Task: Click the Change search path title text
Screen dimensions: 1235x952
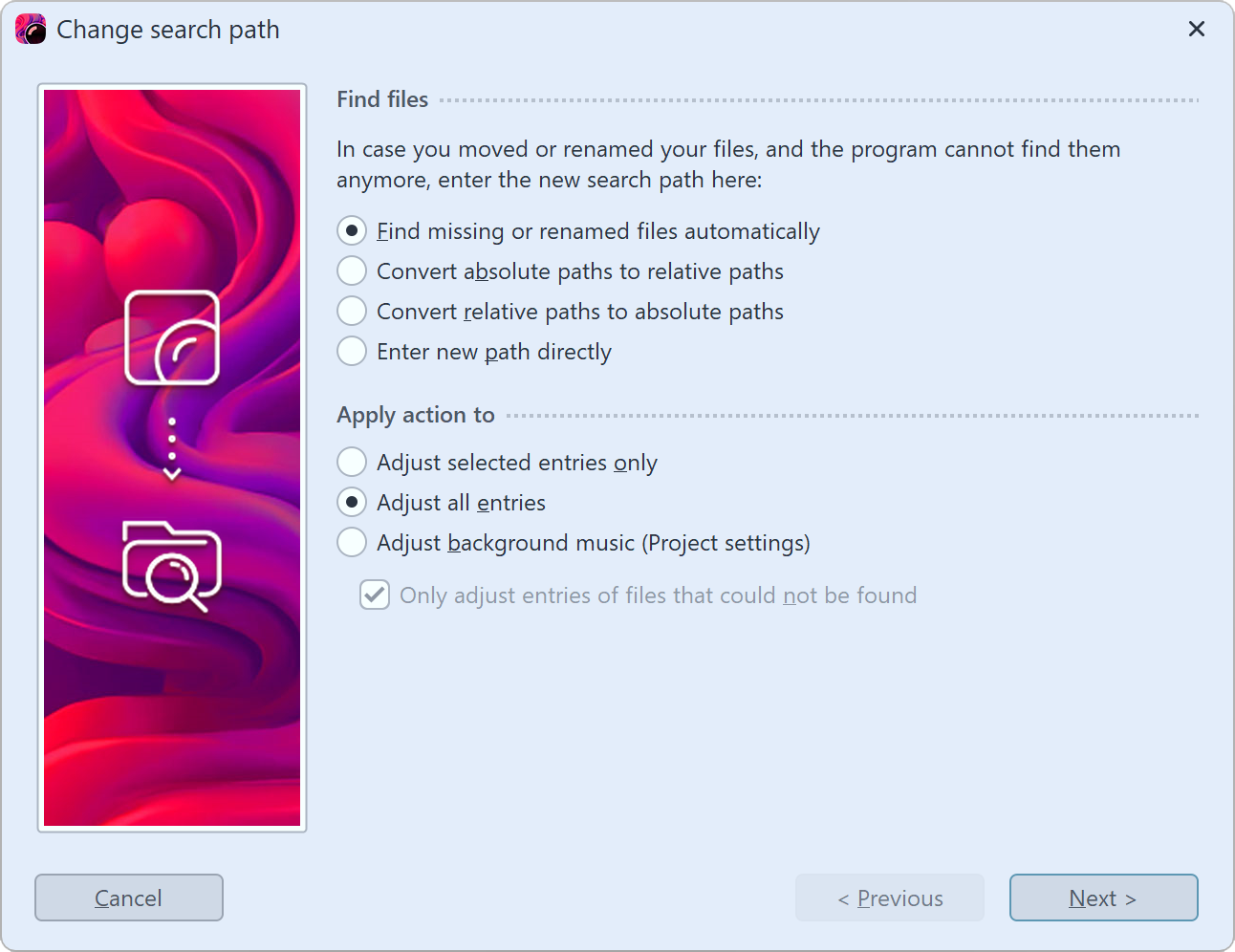Action: pos(168,30)
